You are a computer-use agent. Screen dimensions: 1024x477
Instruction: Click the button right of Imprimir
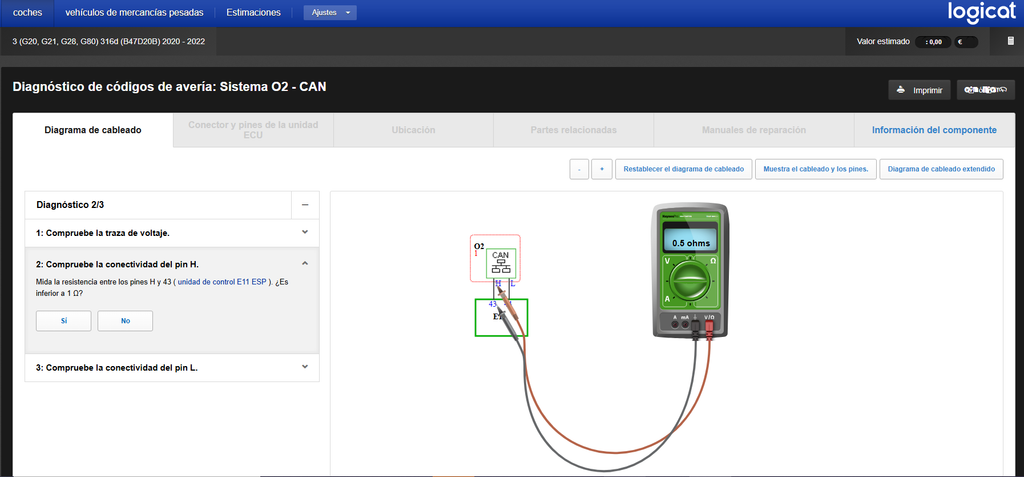[985, 90]
